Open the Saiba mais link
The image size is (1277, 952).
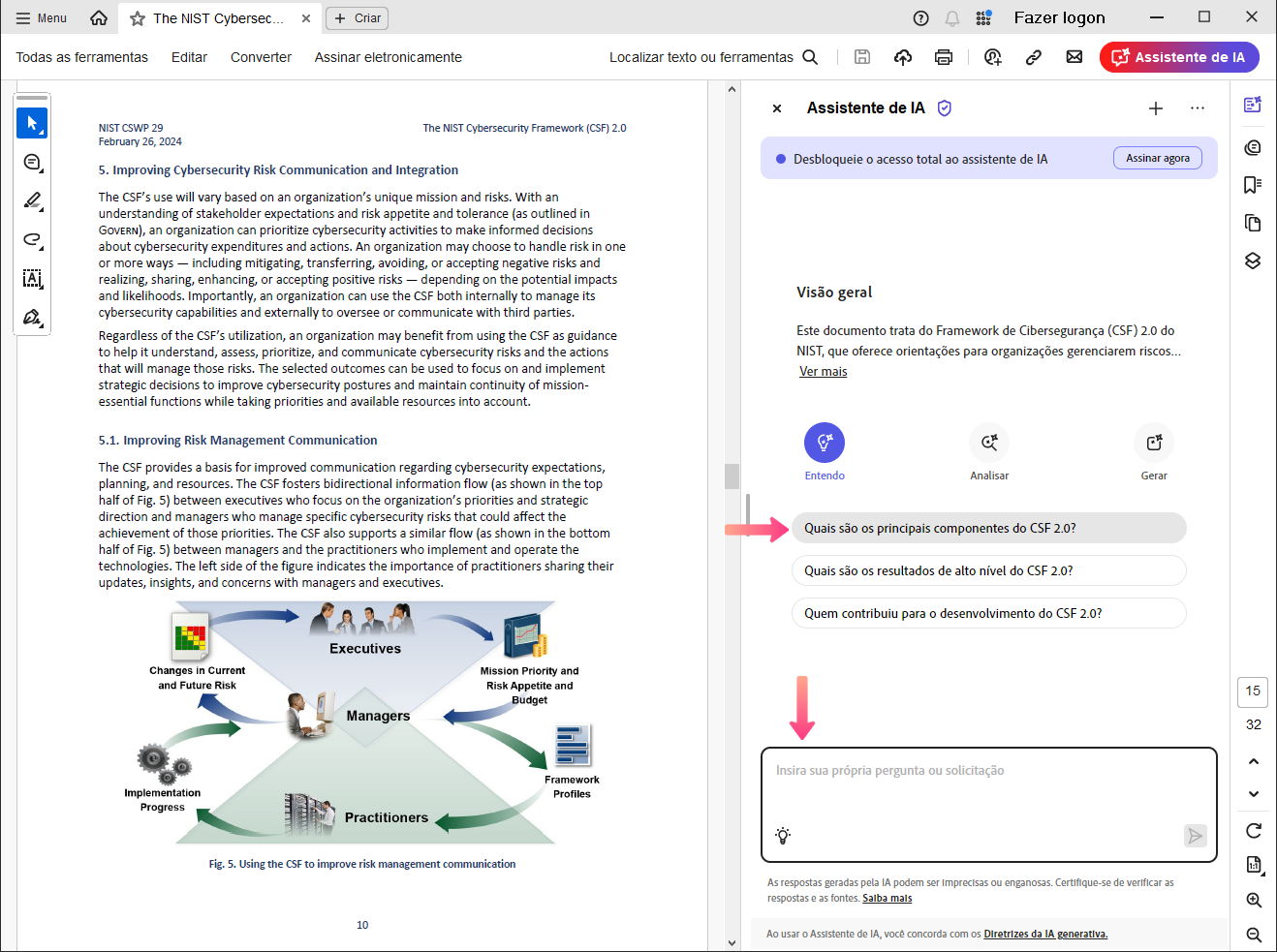click(x=888, y=899)
